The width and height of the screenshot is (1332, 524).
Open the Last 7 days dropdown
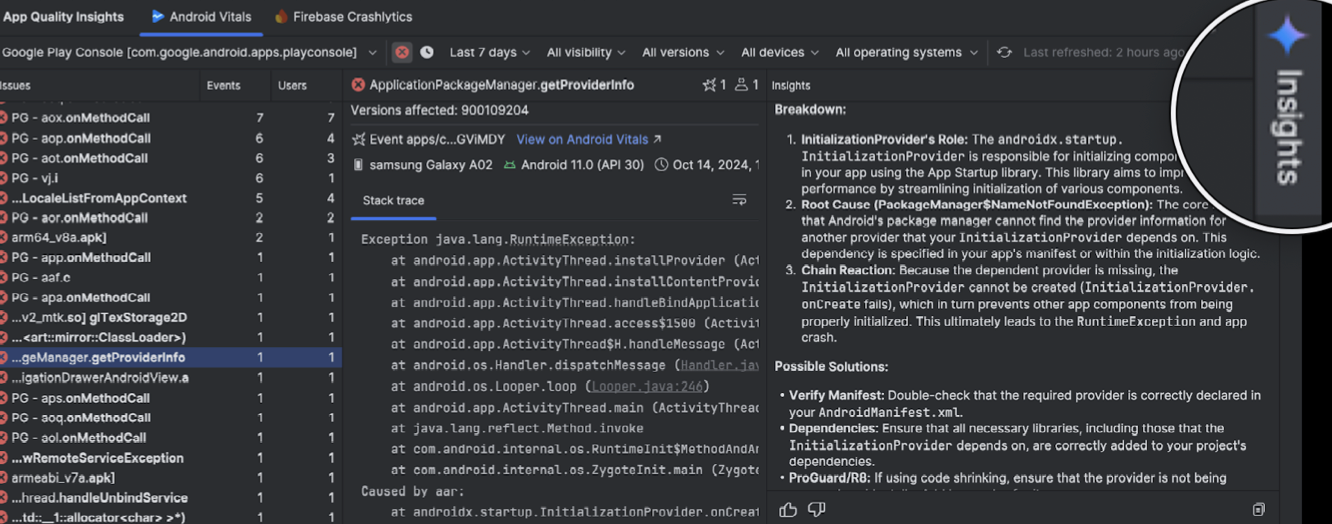[490, 53]
